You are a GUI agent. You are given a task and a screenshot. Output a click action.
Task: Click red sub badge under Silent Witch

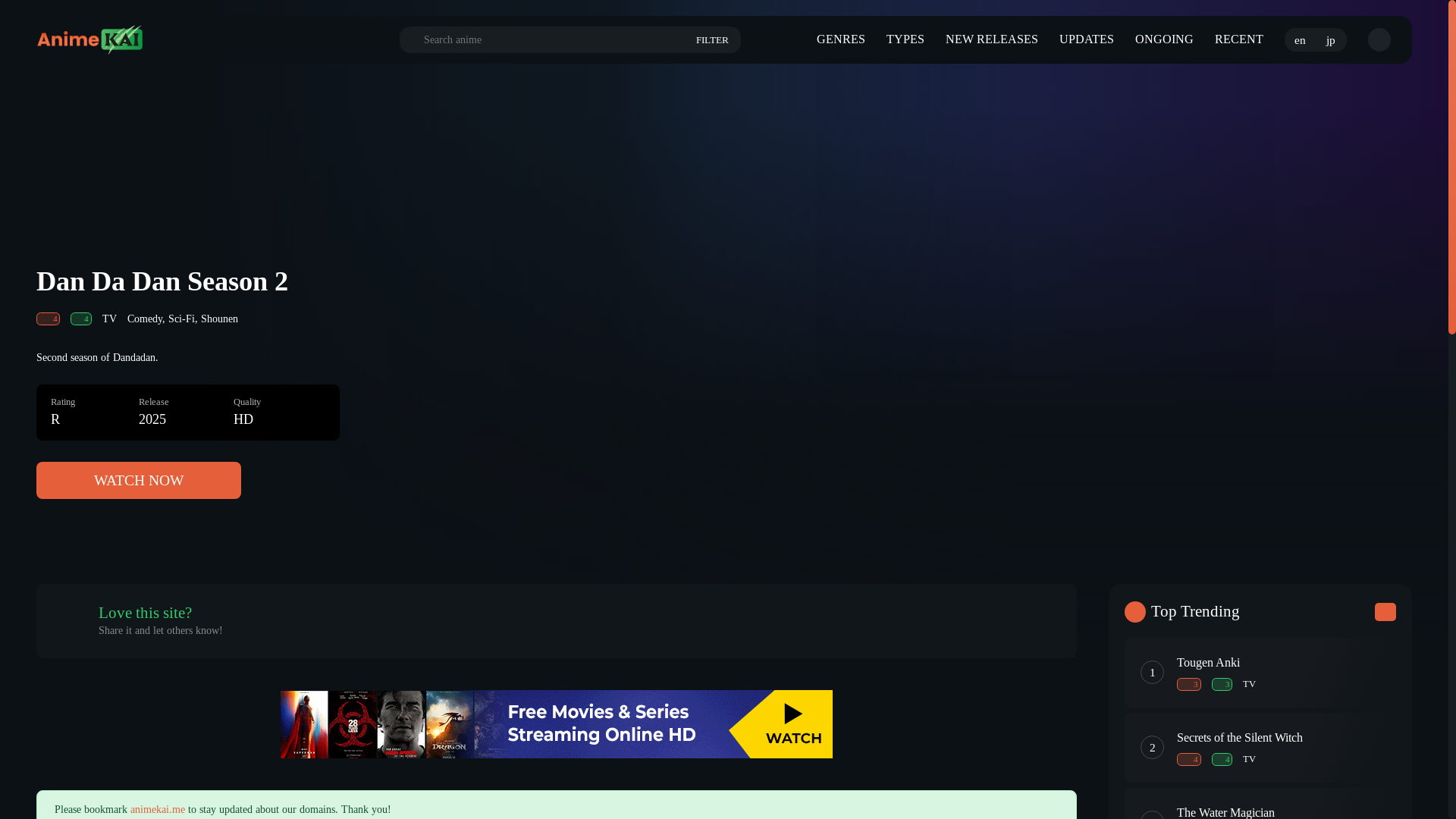(1189, 759)
